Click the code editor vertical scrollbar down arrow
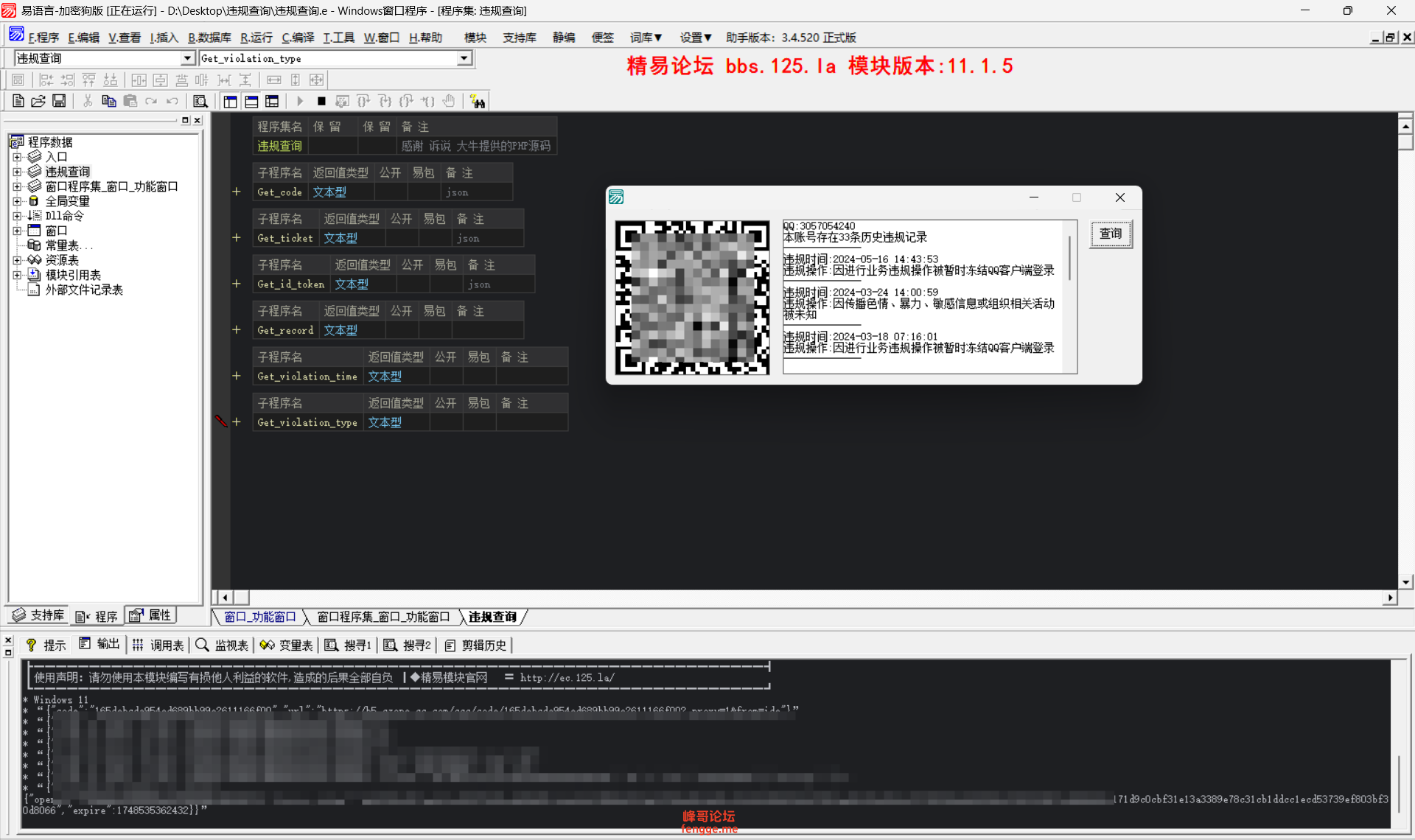The height and width of the screenshot is (840, 1415). [x=1405, y=581]
